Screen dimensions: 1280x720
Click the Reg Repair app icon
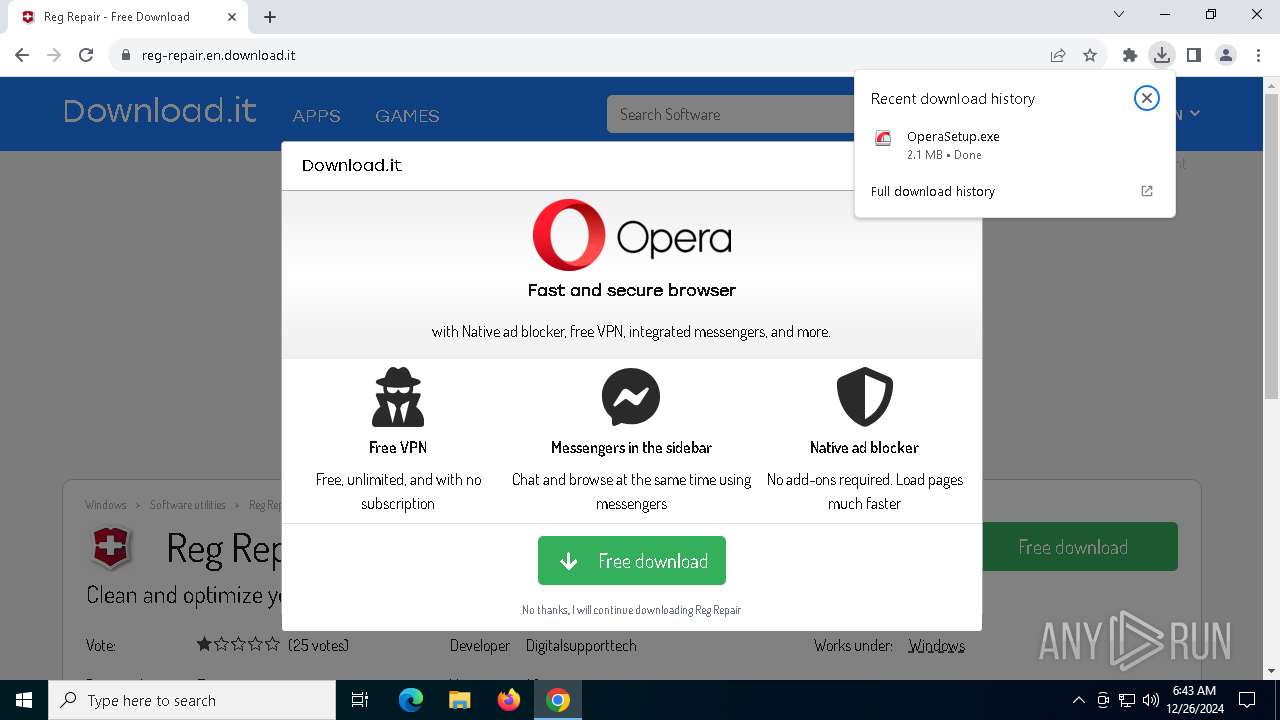(112, 547)
